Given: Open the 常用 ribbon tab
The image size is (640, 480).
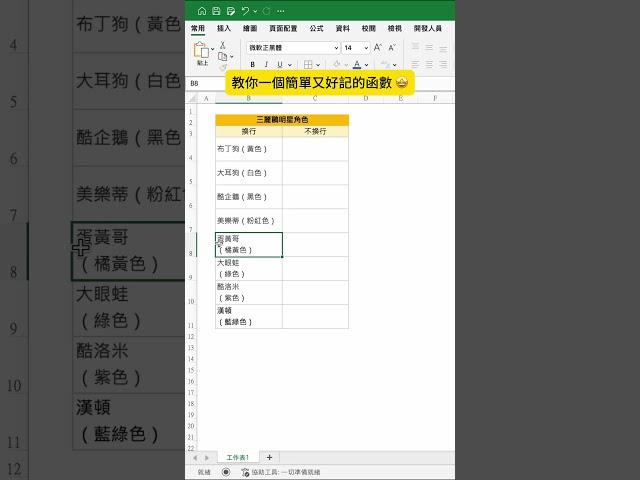Looking at the screenshot, I should click(x=198, y=28).
